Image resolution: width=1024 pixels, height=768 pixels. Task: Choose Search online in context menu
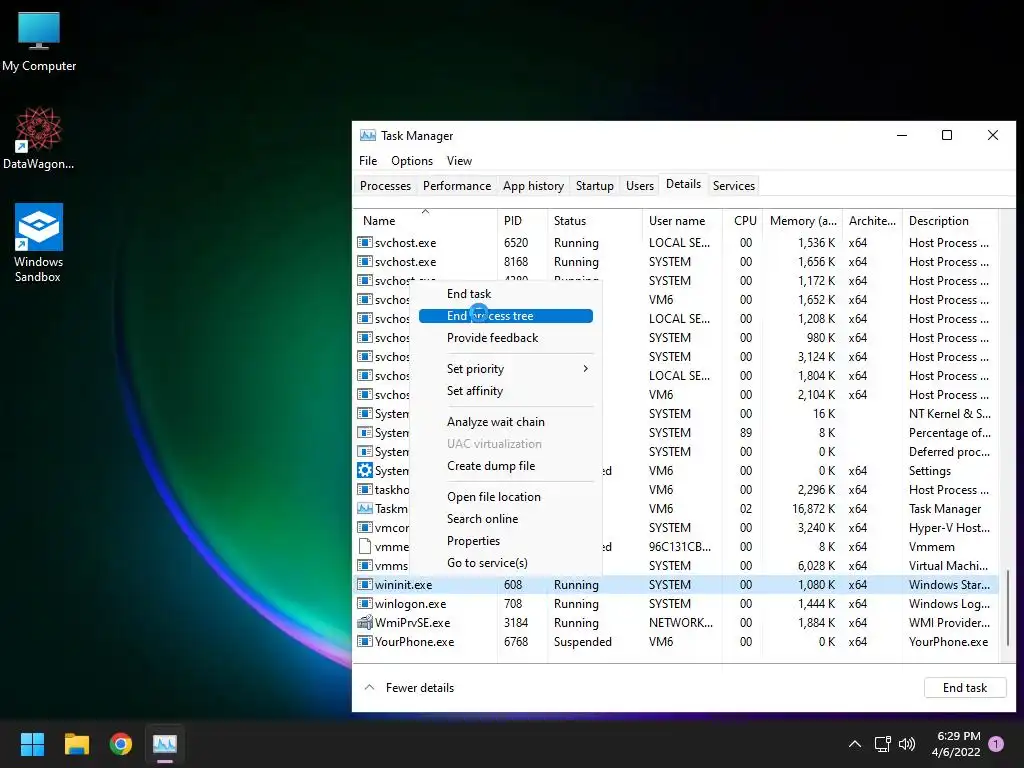tap(506, 519)
